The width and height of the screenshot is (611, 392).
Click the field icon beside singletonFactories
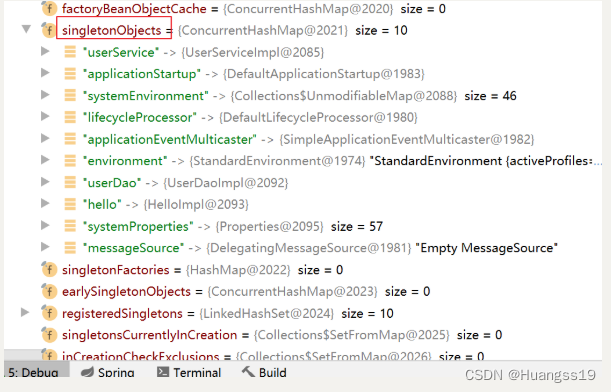point(49,269)
